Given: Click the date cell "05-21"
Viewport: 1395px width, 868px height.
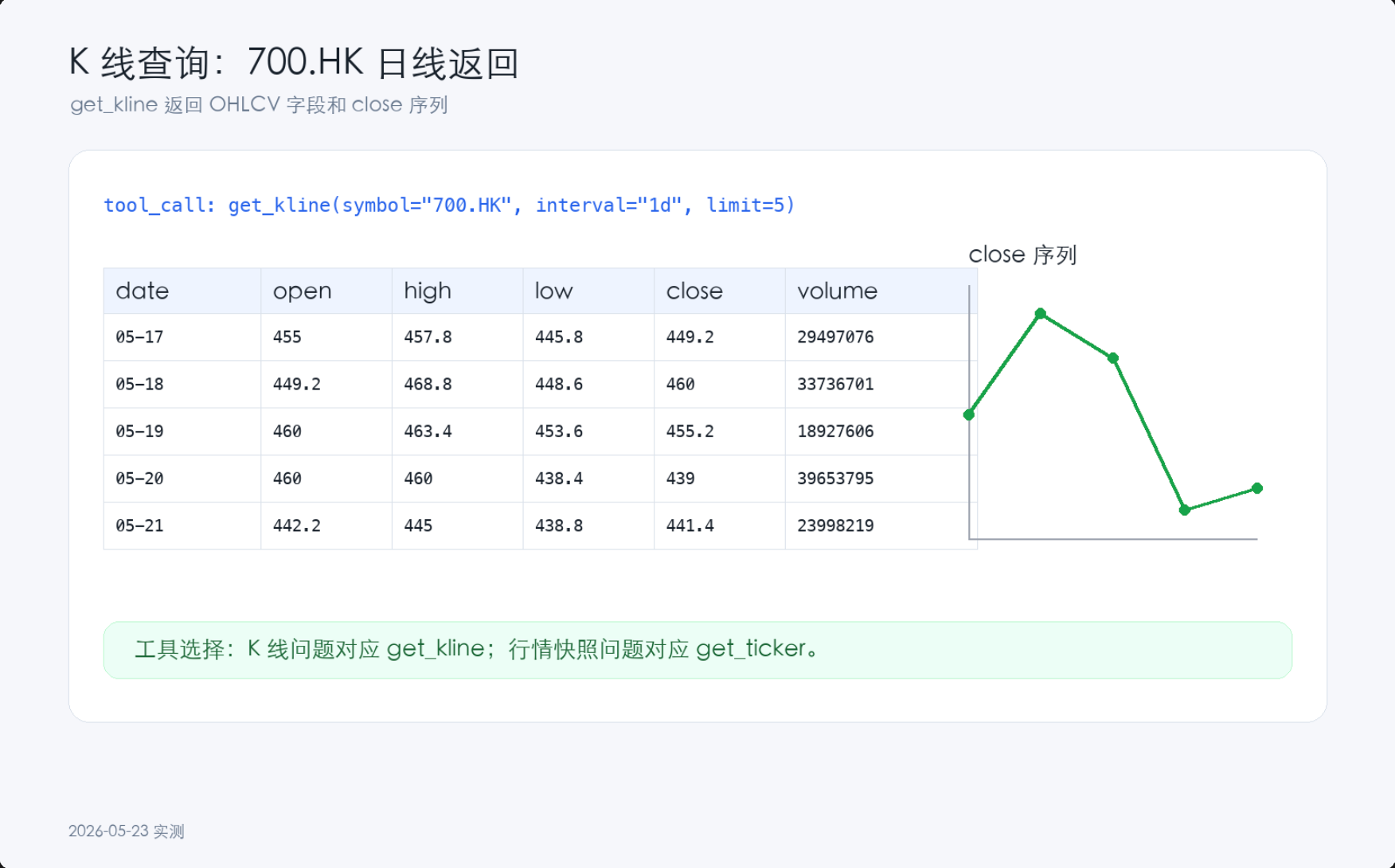Looking at the screenshot, I should coord(139,525).
